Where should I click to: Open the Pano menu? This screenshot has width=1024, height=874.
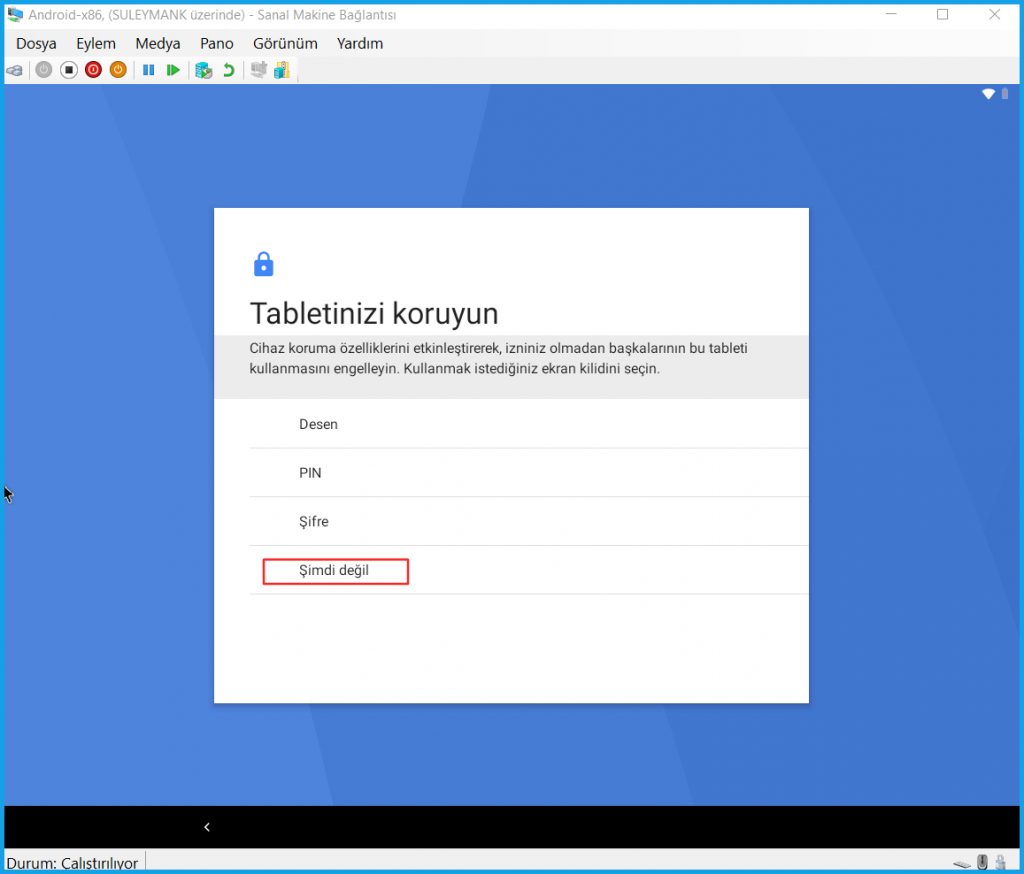coord(217,44)
